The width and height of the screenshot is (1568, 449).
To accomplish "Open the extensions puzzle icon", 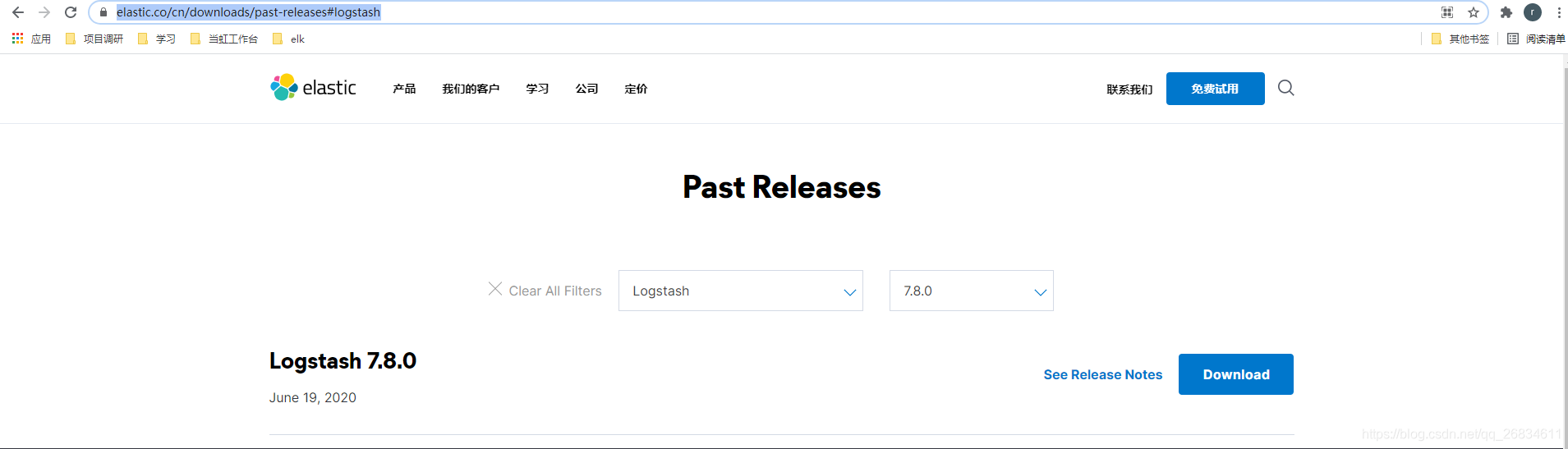I will pyautogui.click(x=1506, y=12).
